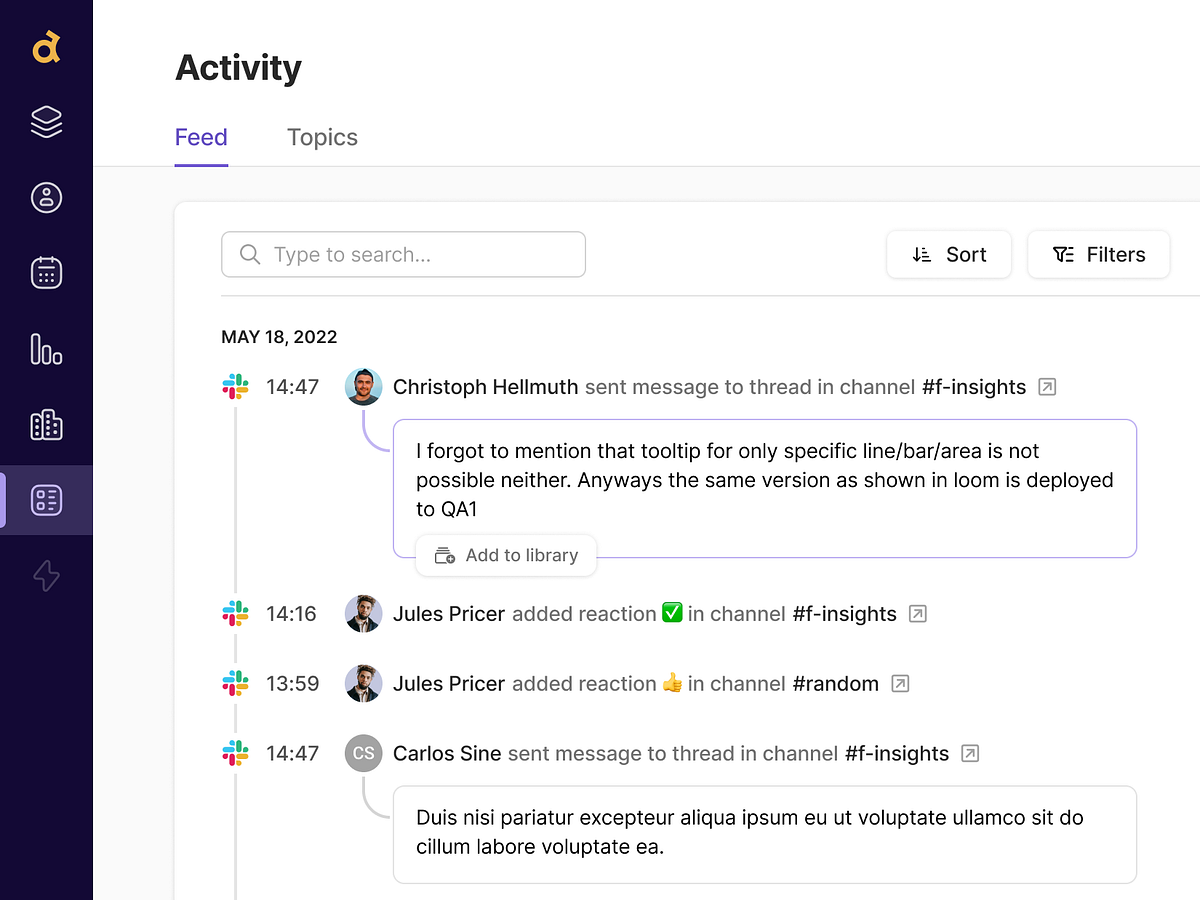
Task: Click the orange app logo in sidebar
Action: (x=46, y=46)
